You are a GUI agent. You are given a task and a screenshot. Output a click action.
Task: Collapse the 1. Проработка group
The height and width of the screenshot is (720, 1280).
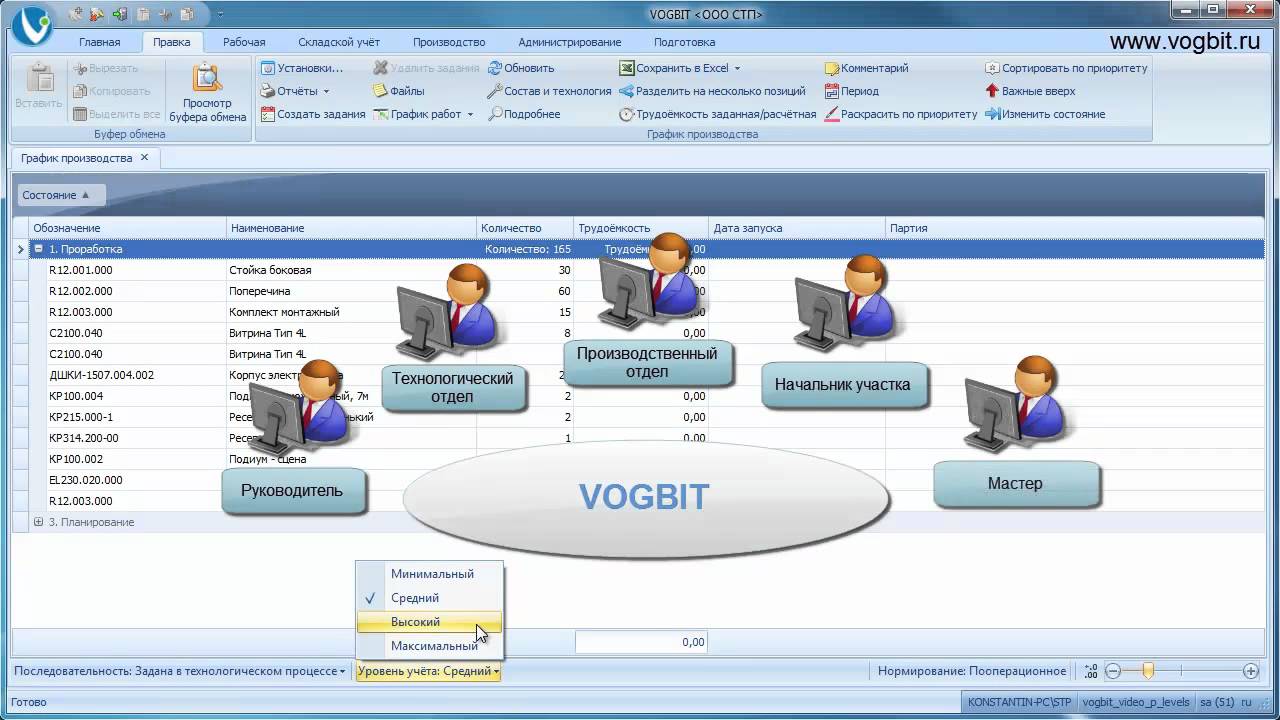[x=38, y=249]
